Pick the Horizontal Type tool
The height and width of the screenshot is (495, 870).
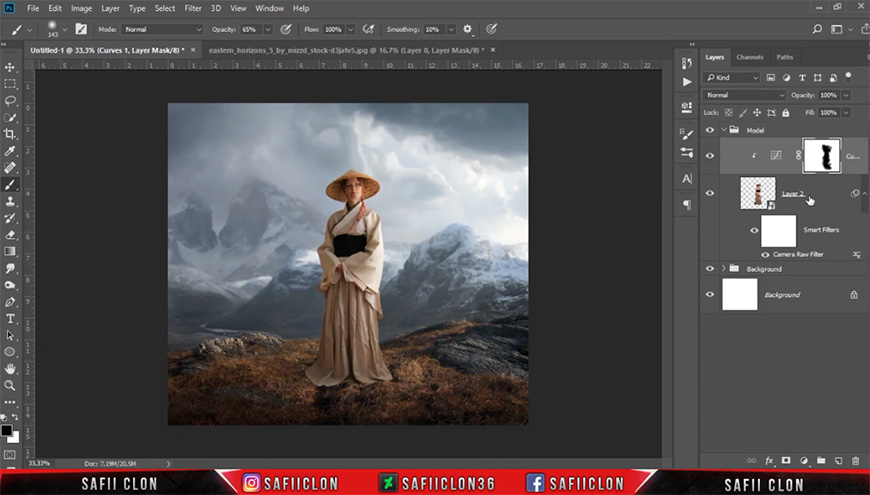(x=10, y=319)
